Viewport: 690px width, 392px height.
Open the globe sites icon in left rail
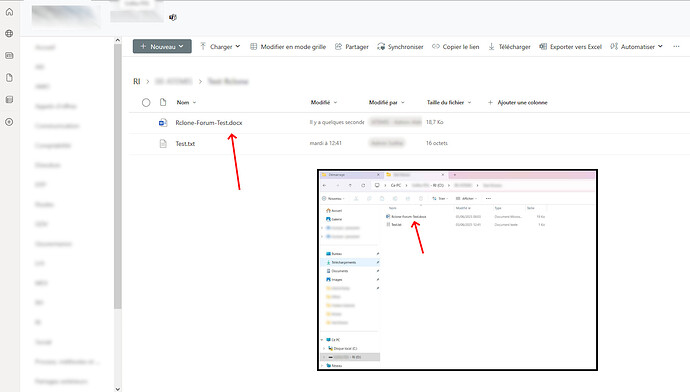click(9, 33)
